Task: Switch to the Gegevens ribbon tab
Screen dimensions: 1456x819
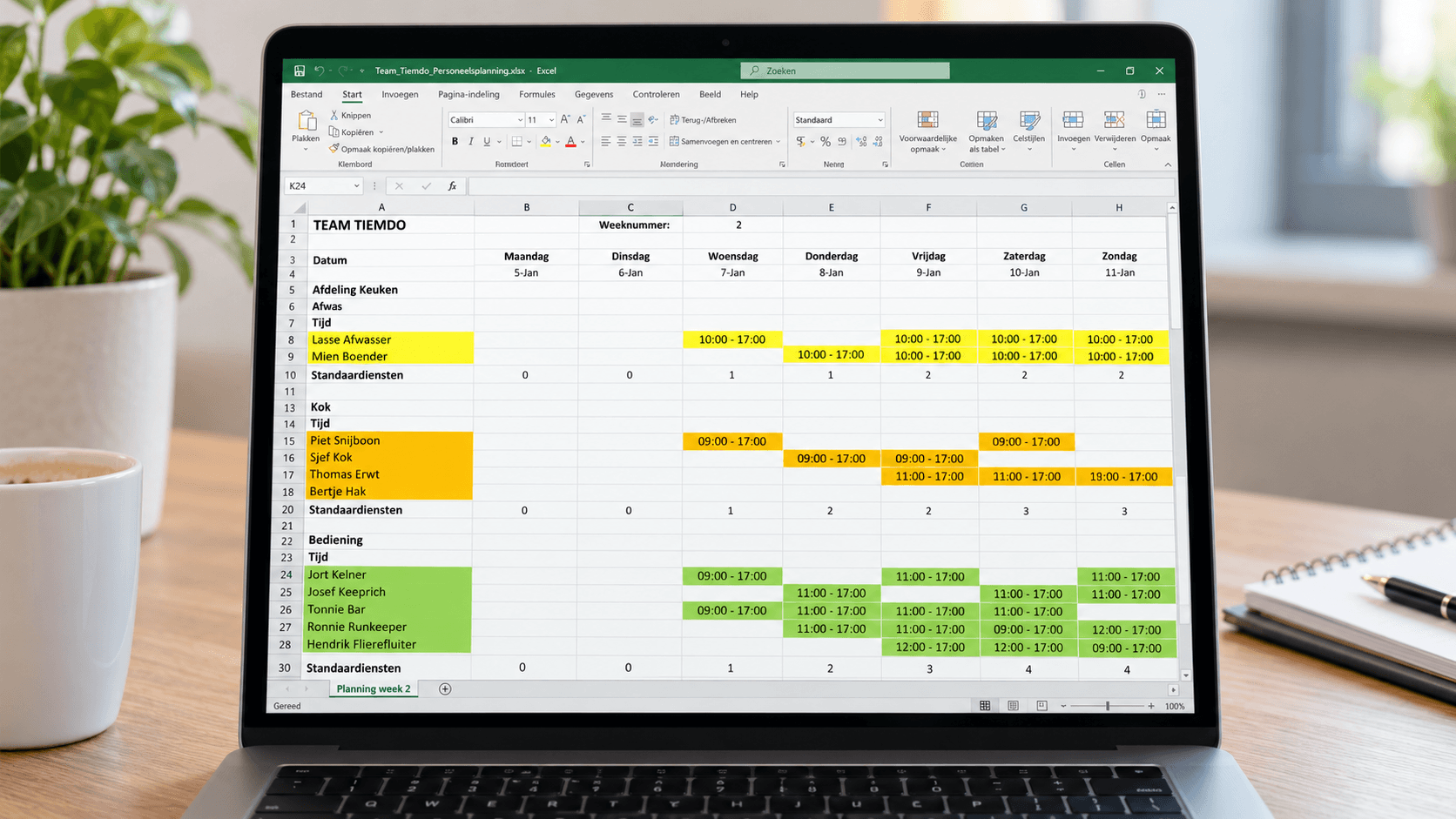Action: 594,94
